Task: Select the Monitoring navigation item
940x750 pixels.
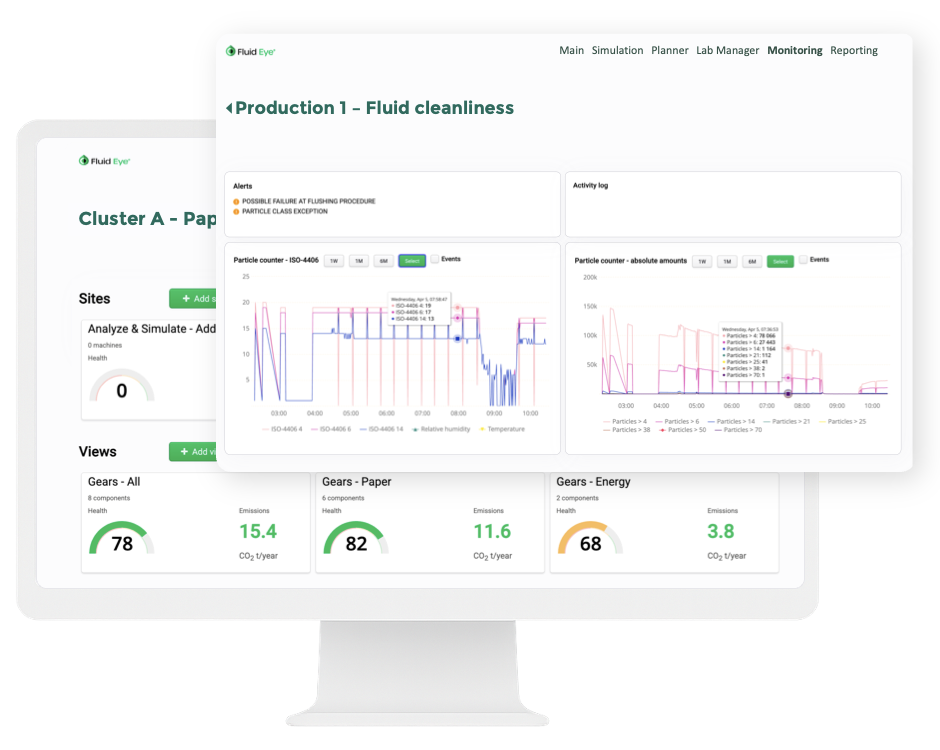Action: (x=795, y=50)
